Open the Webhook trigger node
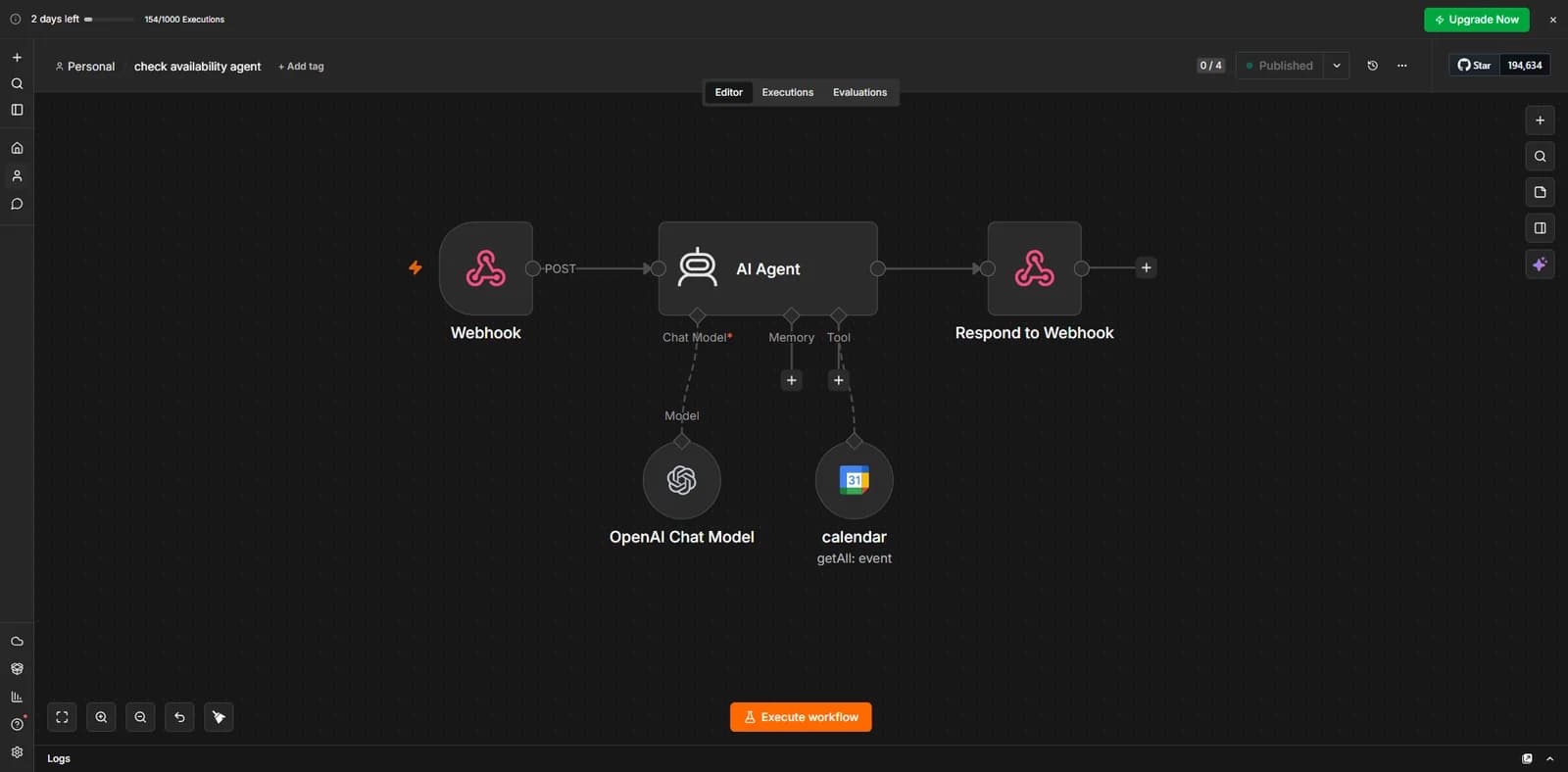The width and height of the screenshot is (1568, 772). click(486, 268)
